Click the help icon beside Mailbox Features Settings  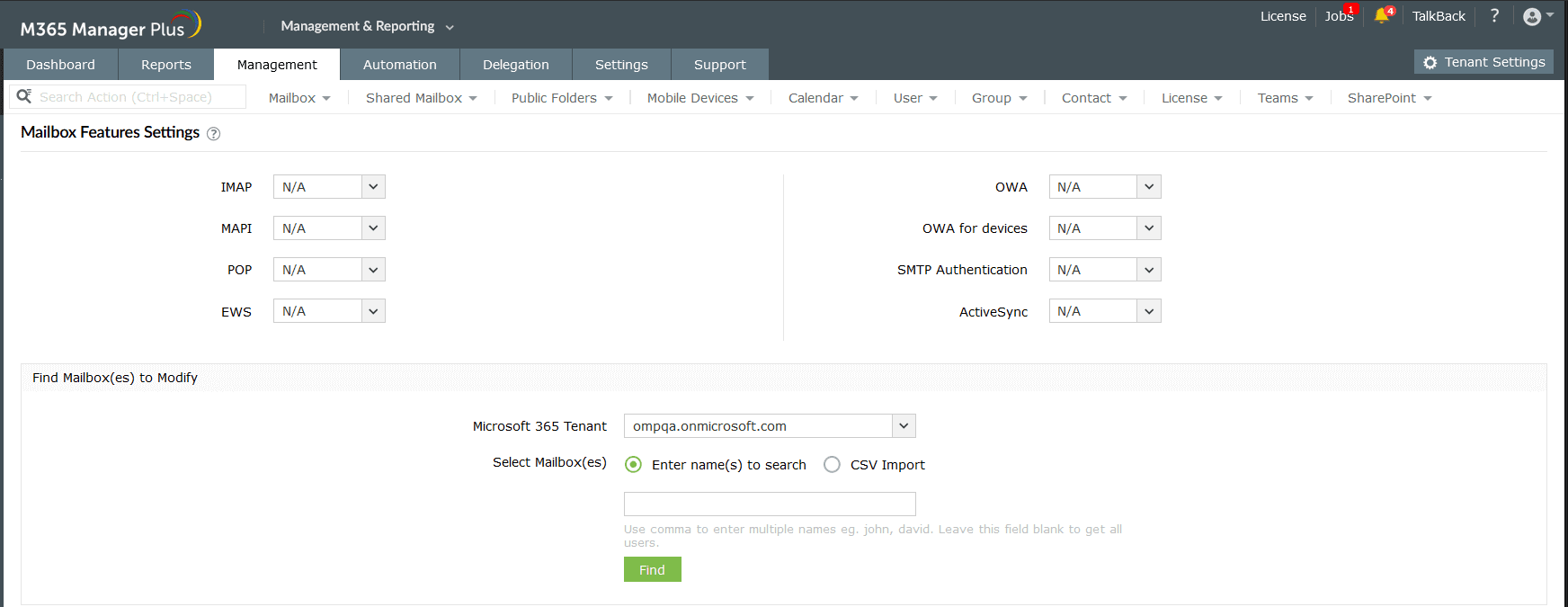coord(213,134)
